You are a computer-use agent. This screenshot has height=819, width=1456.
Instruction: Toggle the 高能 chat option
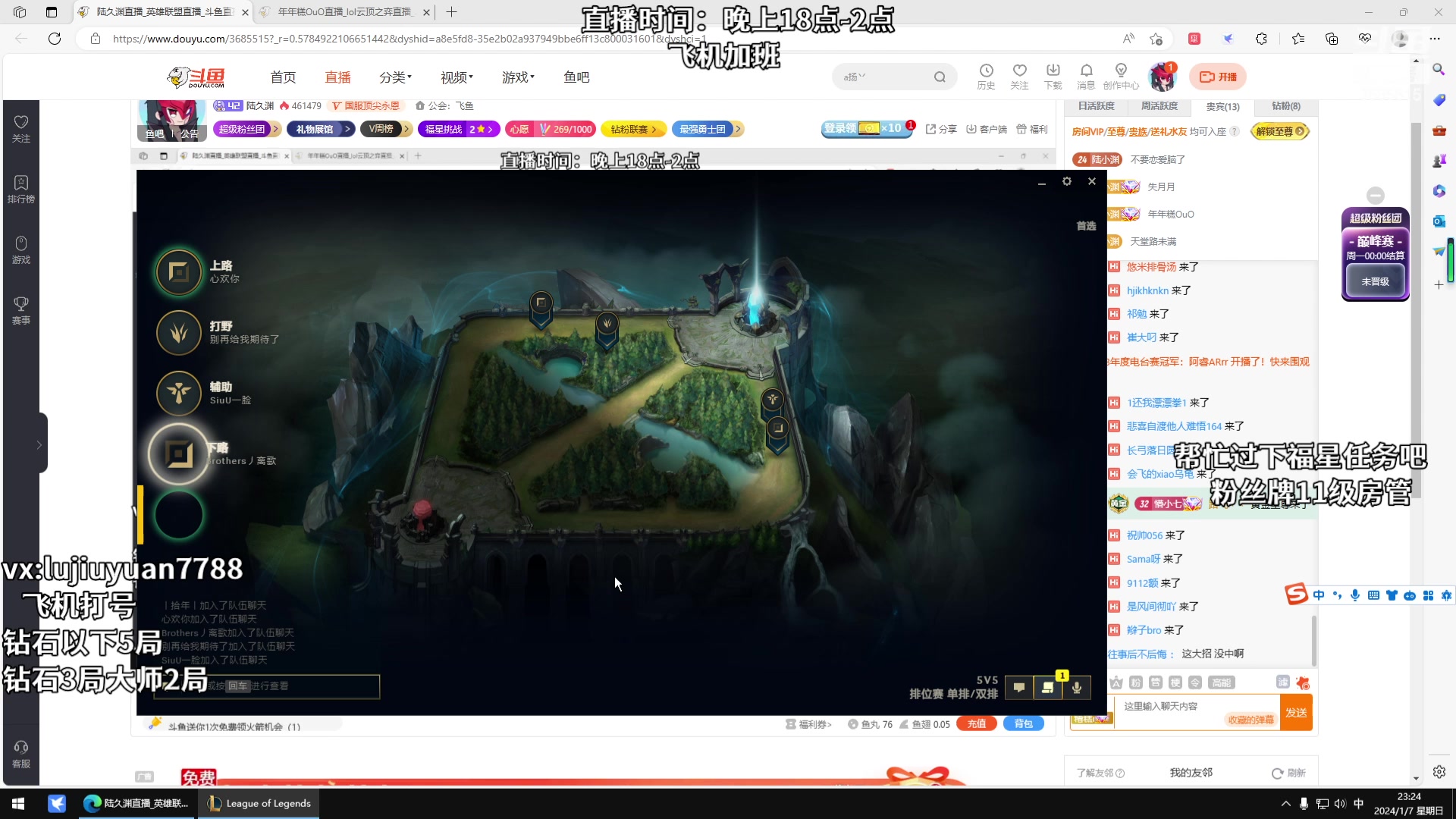(1222, 682)
